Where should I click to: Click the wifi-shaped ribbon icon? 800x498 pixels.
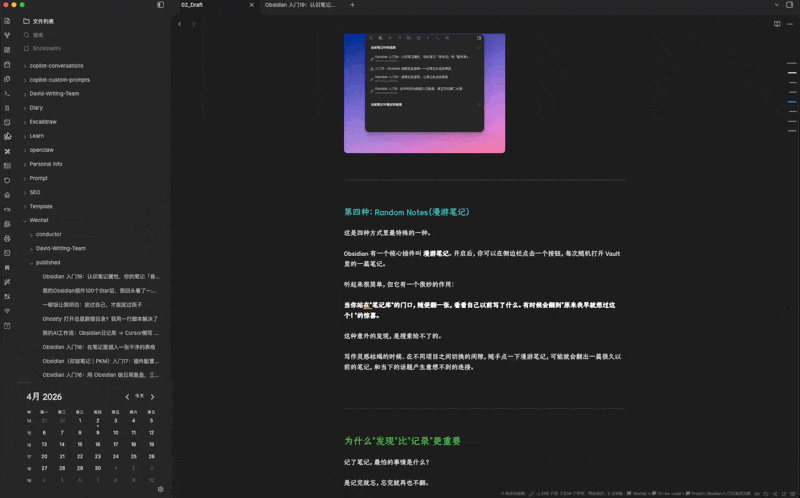click(7, 311)
